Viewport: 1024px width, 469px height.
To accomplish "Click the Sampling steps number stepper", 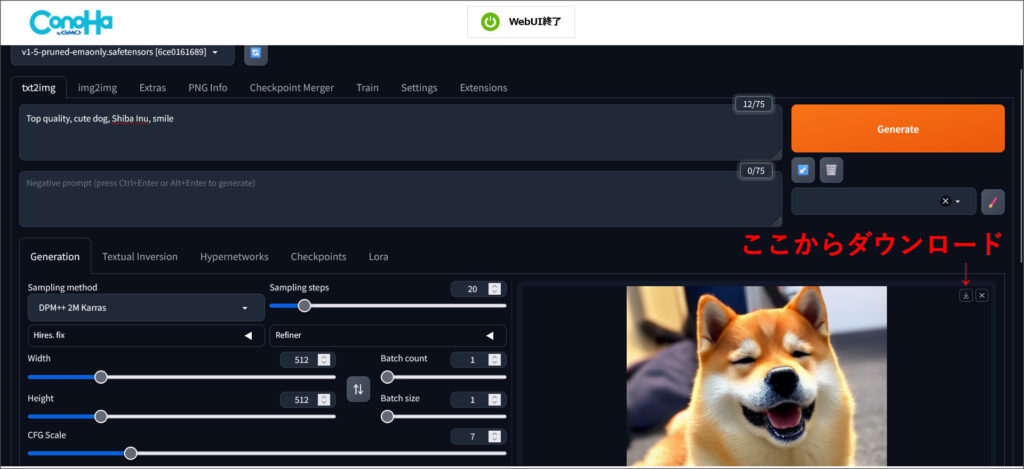I will (495, 289).
